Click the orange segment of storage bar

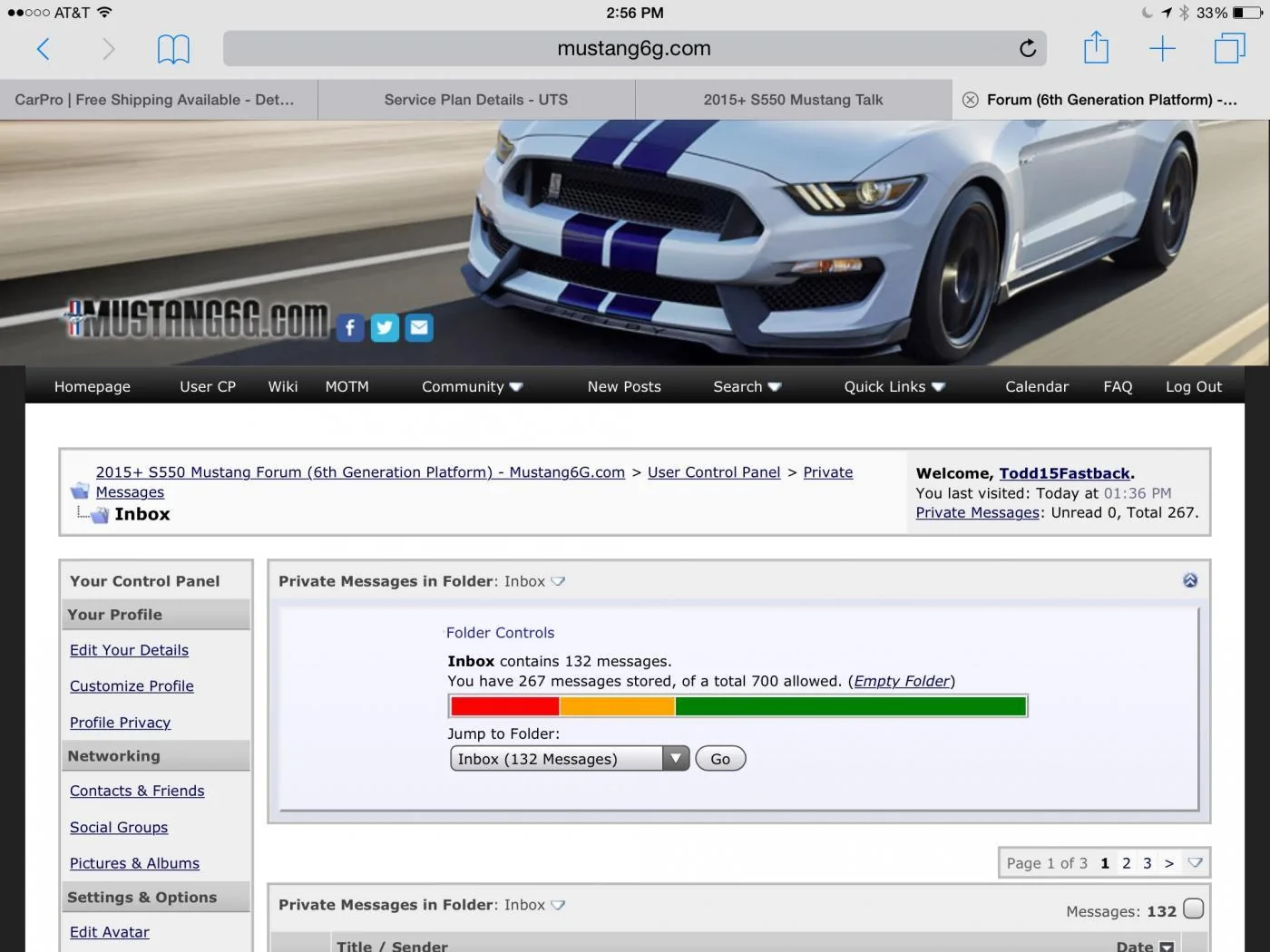617,706
